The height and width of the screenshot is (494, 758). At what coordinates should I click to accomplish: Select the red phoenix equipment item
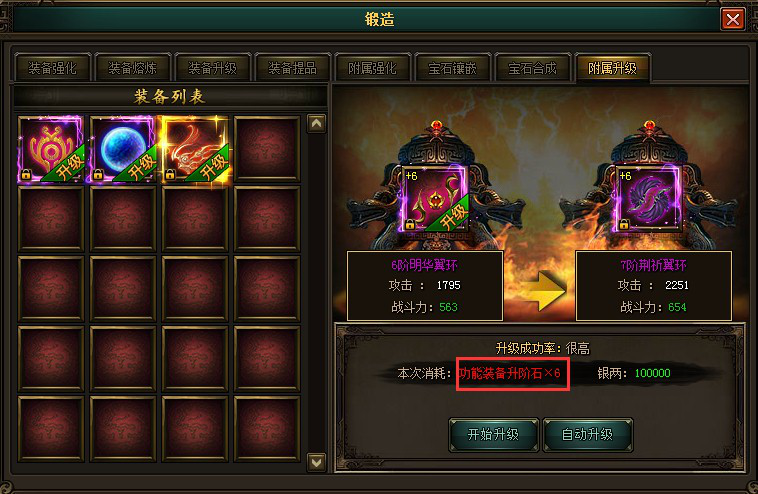195,149
